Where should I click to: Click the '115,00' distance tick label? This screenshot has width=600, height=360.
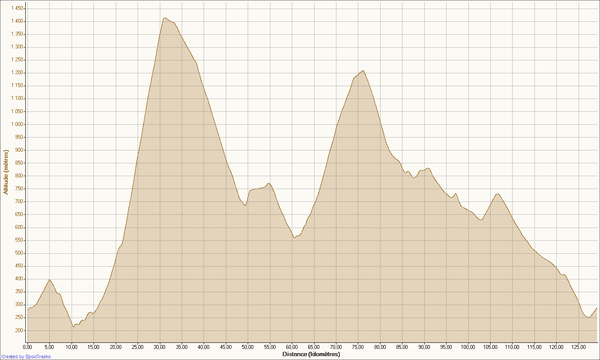(534, 347)
